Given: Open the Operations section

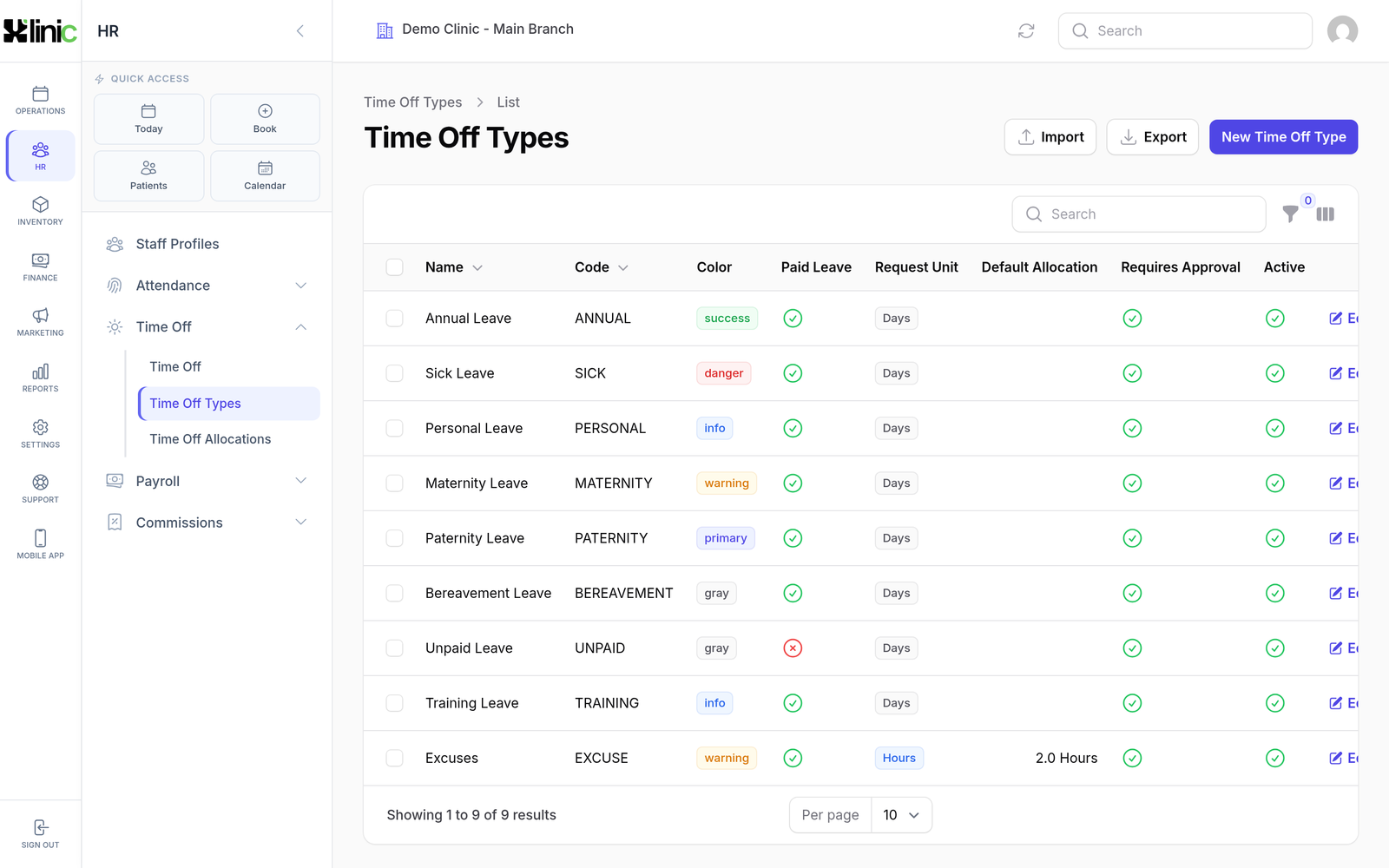Looking at the screenshot, I should pyautogui.click(x=40, y=101).
